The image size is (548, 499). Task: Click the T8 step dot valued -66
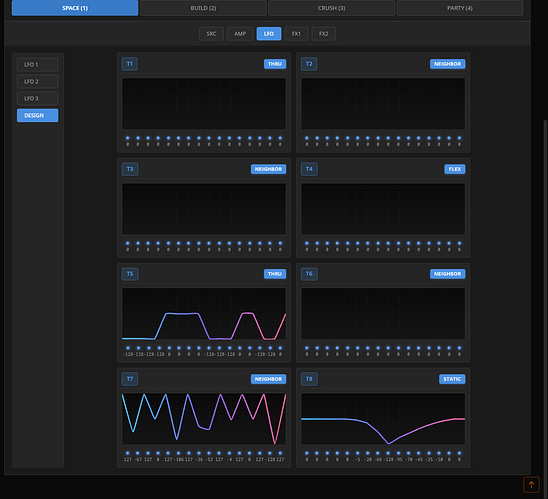point(378,453)
